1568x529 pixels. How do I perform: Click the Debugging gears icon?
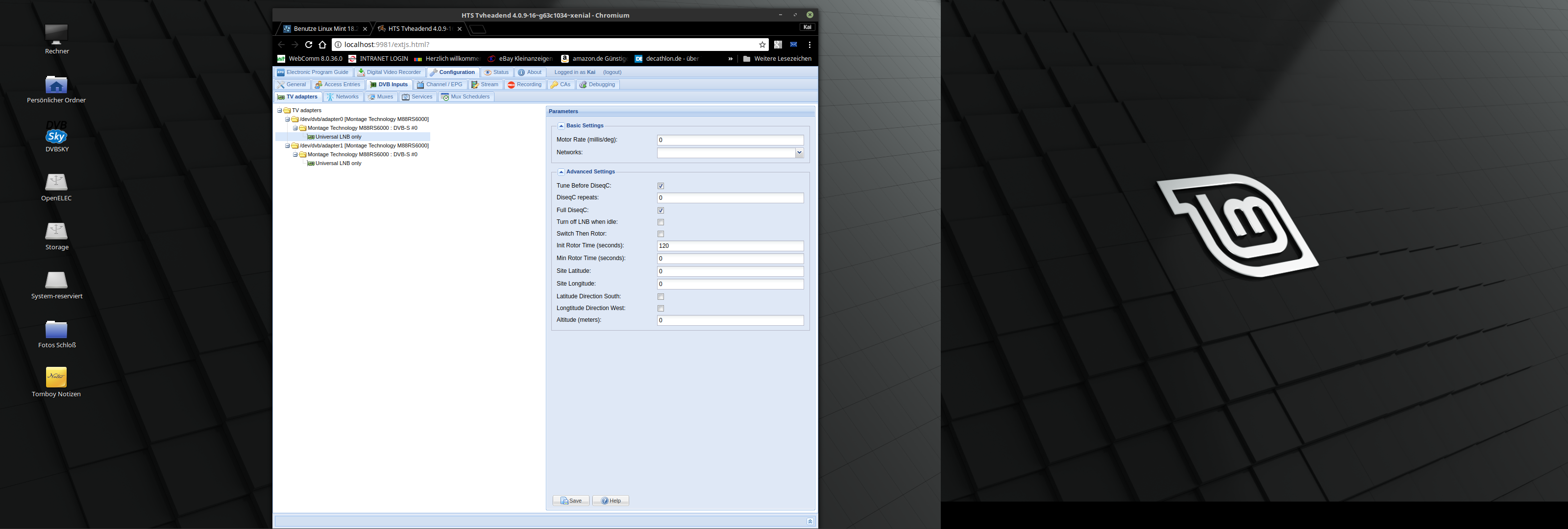coord(583,85)
